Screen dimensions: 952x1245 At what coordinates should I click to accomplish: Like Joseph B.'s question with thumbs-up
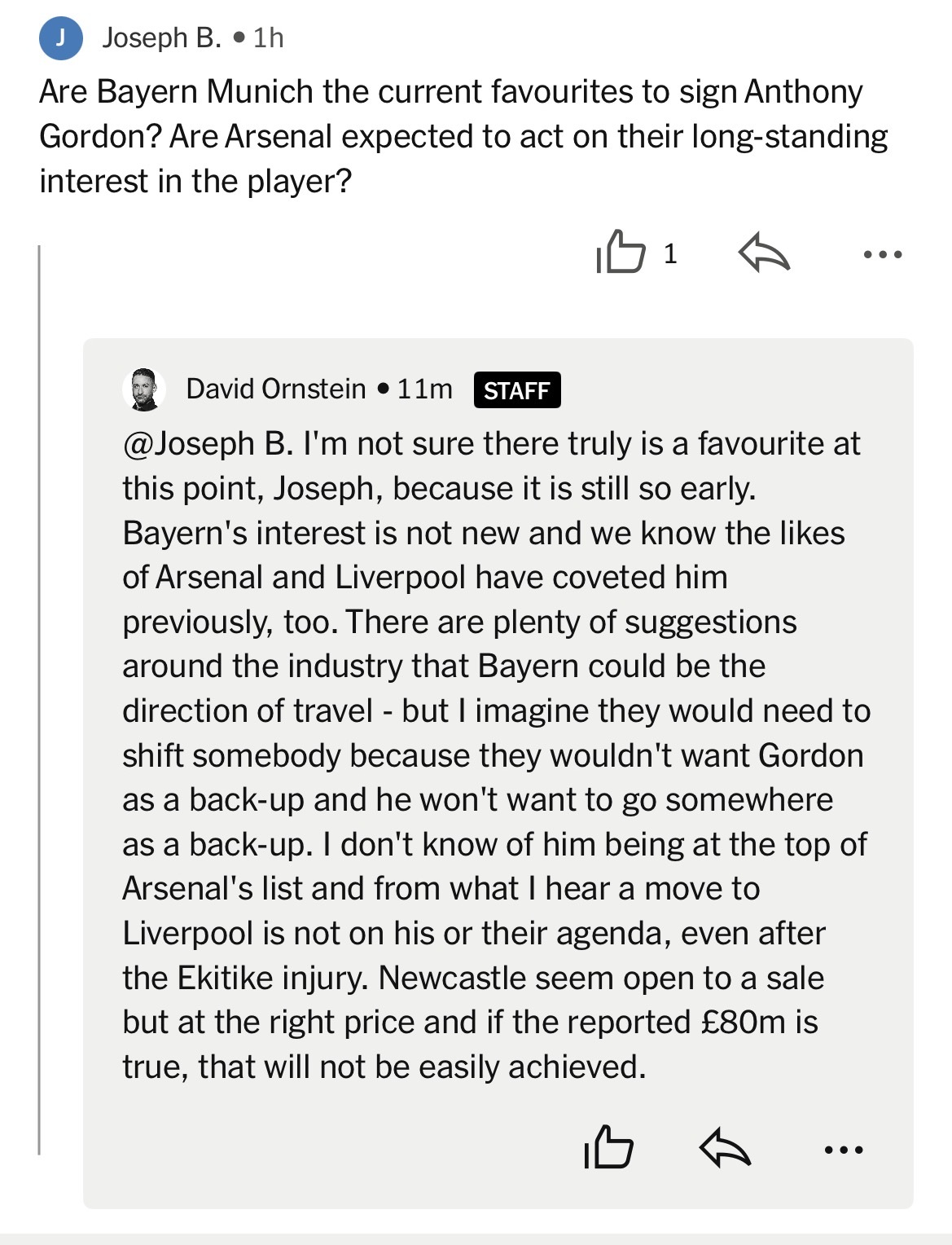pos(621,253)
